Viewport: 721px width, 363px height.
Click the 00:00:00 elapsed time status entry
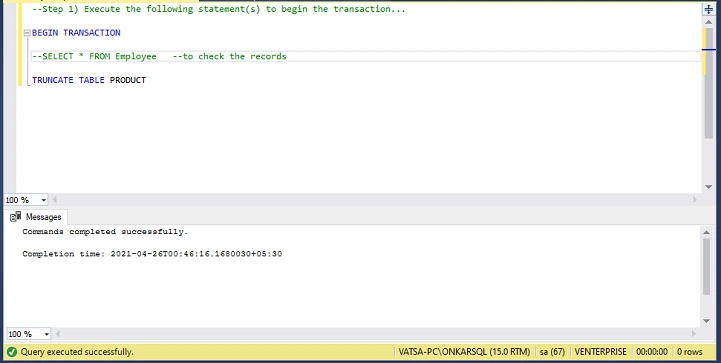[652, 352]
